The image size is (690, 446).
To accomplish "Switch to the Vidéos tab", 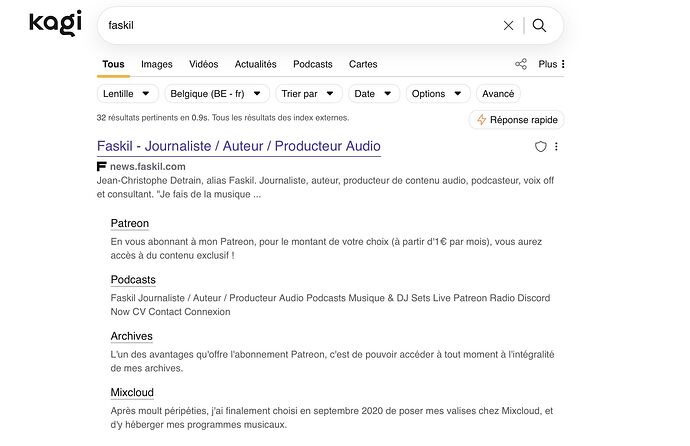I will coord(203,64).
